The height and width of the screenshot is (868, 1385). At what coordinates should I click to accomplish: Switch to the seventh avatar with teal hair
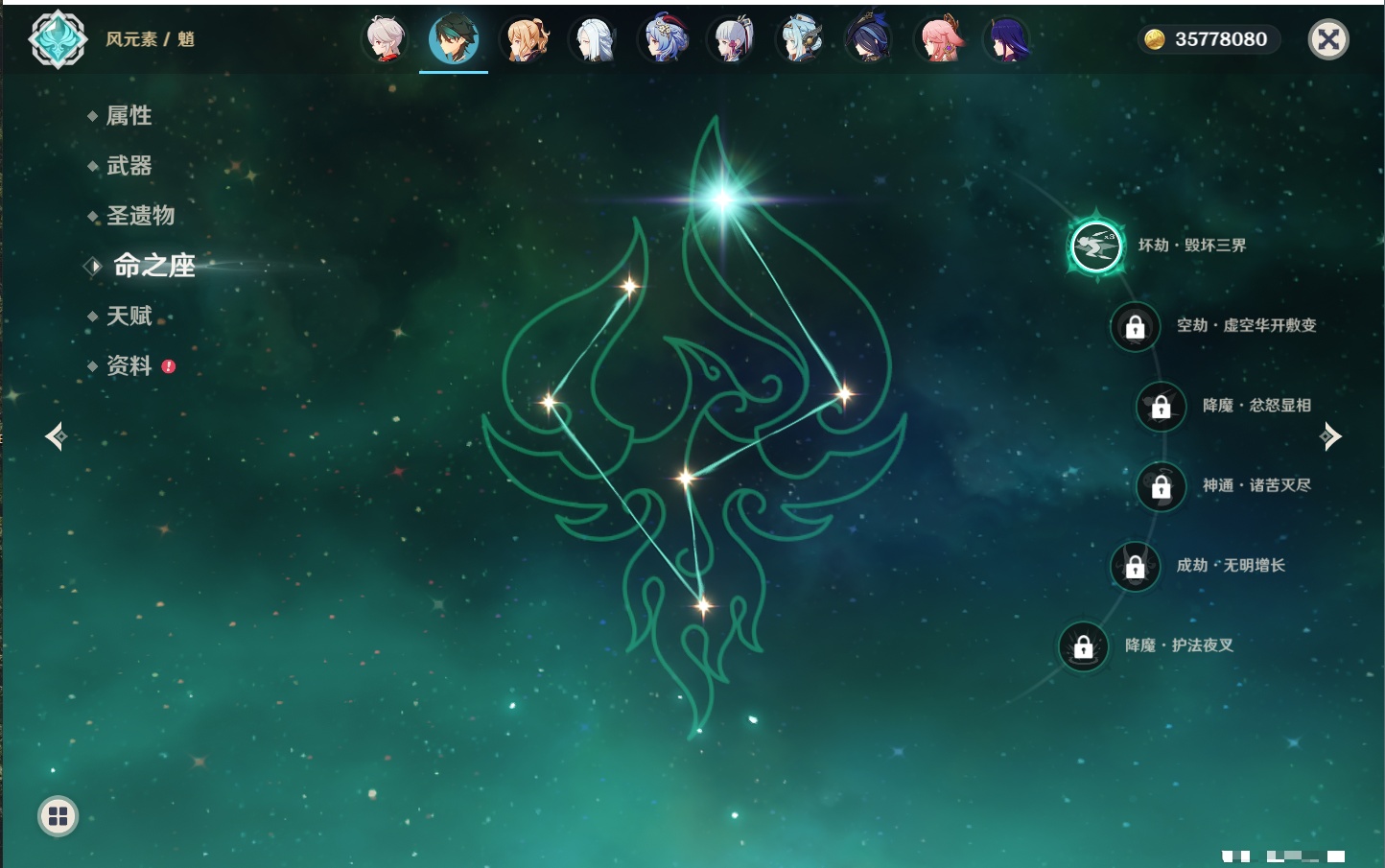pyautogui.click(x=801, y=39)
